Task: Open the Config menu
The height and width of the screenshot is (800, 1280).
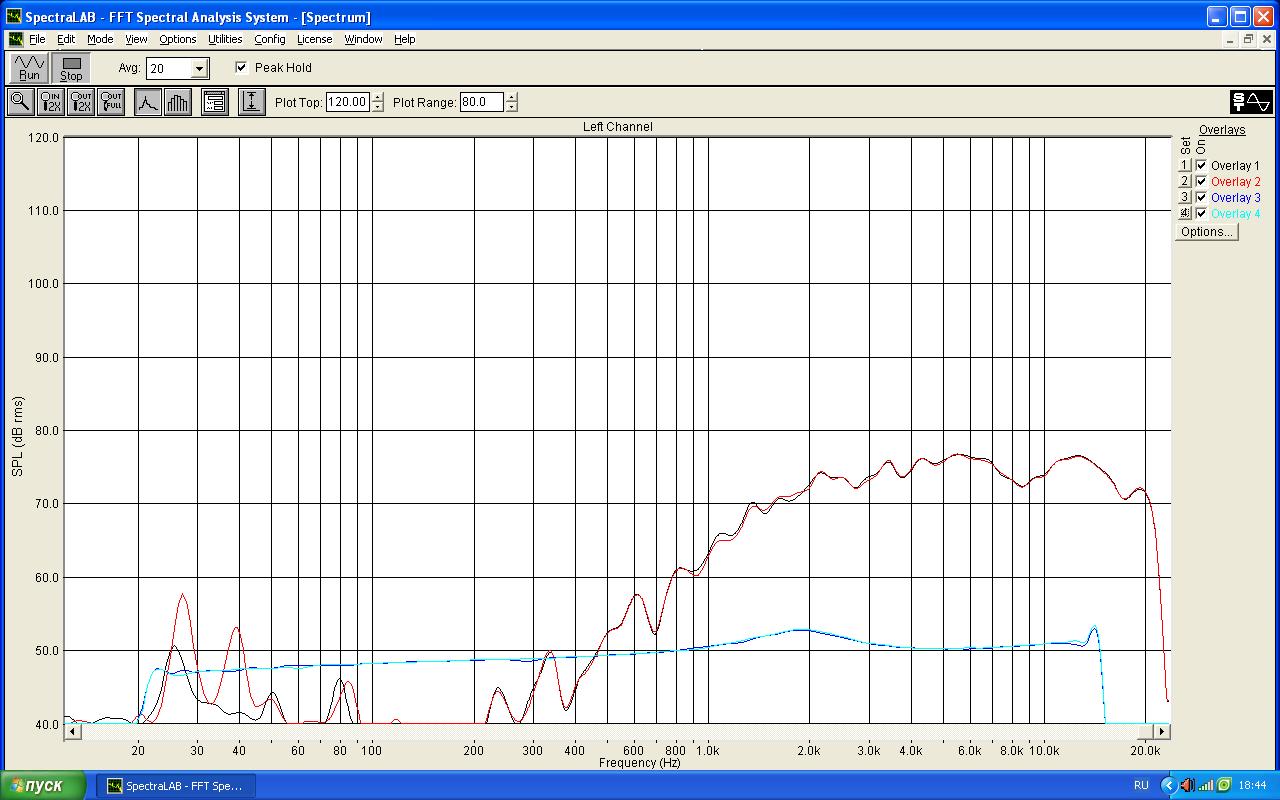Action: 269,39
